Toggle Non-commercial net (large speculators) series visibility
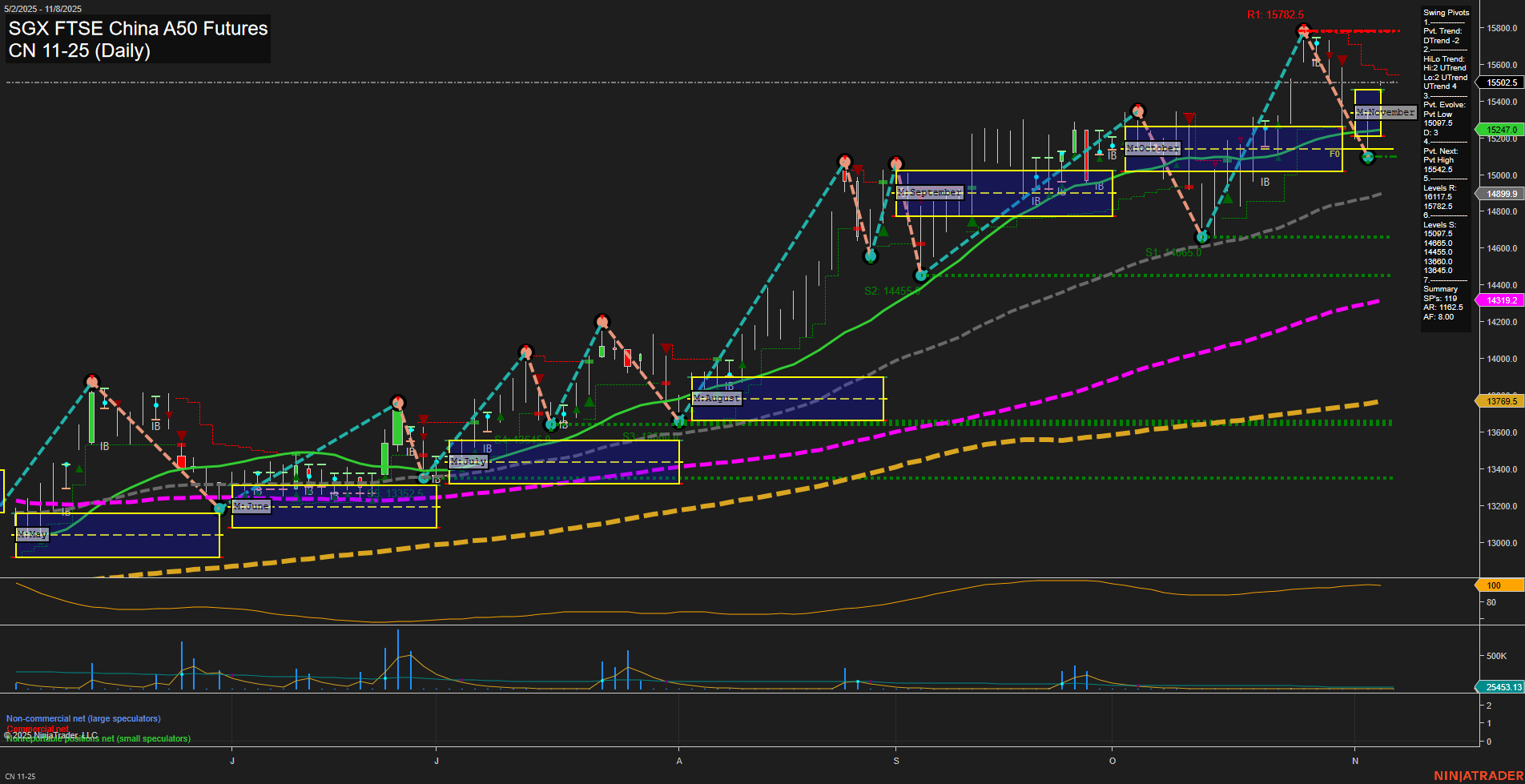Image resolution: width=1525 pixels, height=784 pixels. point(82,718)
